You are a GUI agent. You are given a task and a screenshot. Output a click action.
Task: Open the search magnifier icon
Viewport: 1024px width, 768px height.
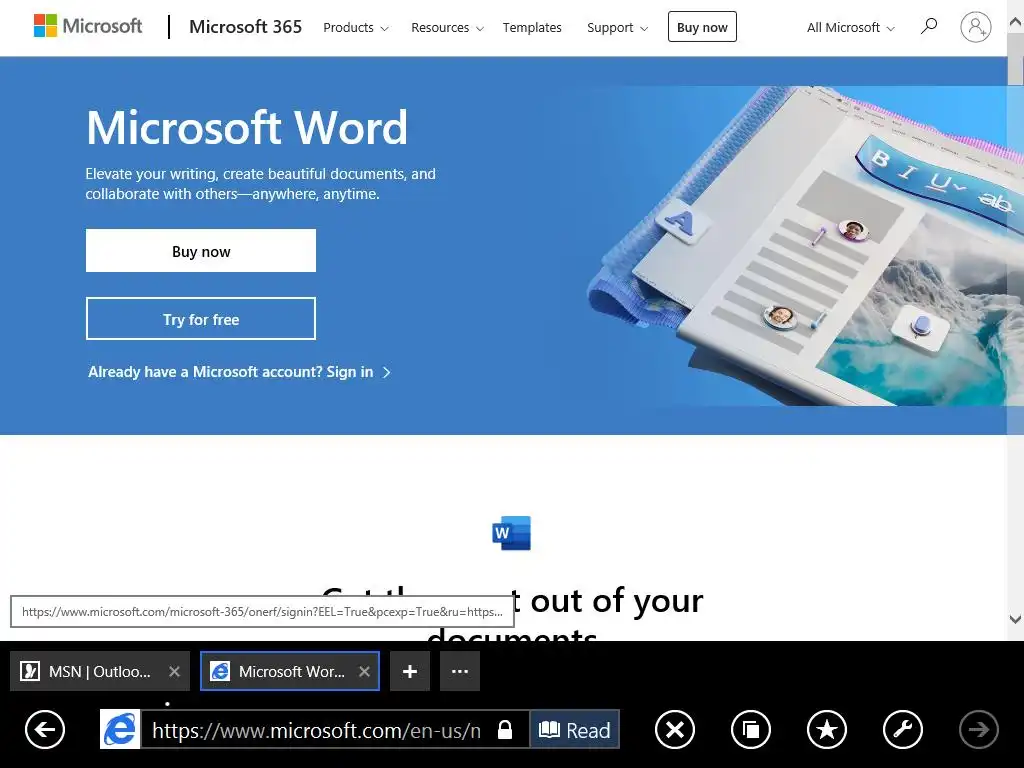(929, 27)
